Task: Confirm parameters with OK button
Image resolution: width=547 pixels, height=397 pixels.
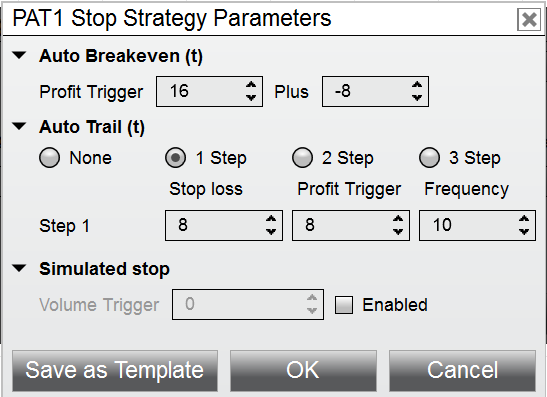Action: pyautogui.click(x=303, y=370)
